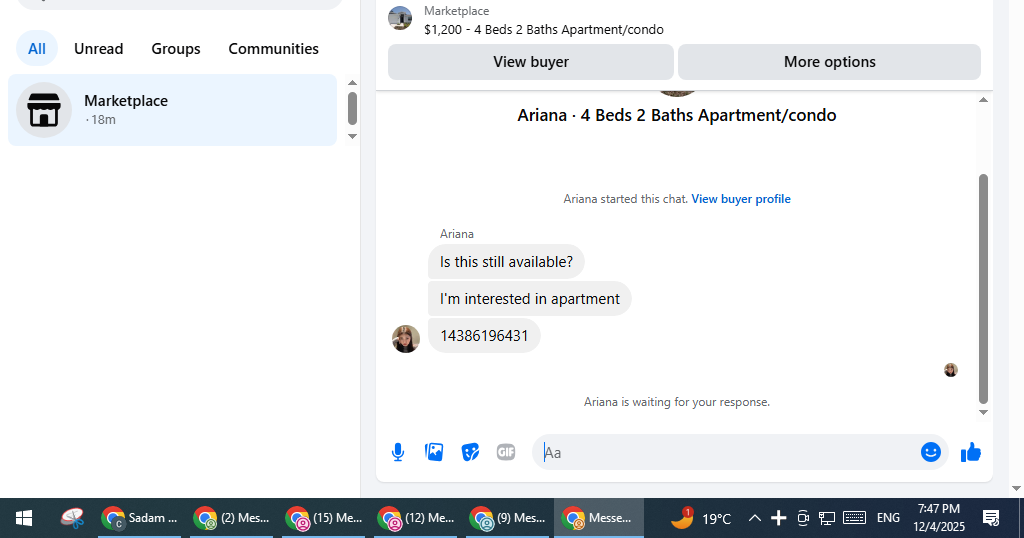
Task: Switch to the Groups tab
Action: 176,49
